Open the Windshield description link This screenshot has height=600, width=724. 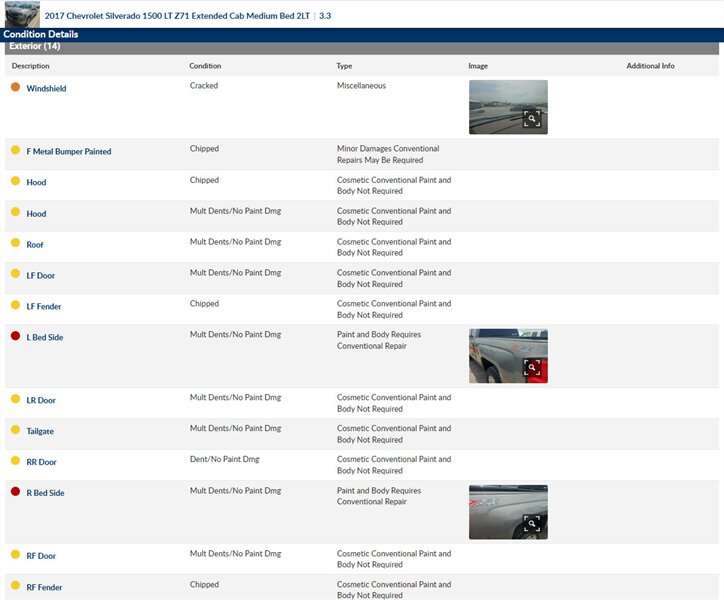(x=46, y=88)
